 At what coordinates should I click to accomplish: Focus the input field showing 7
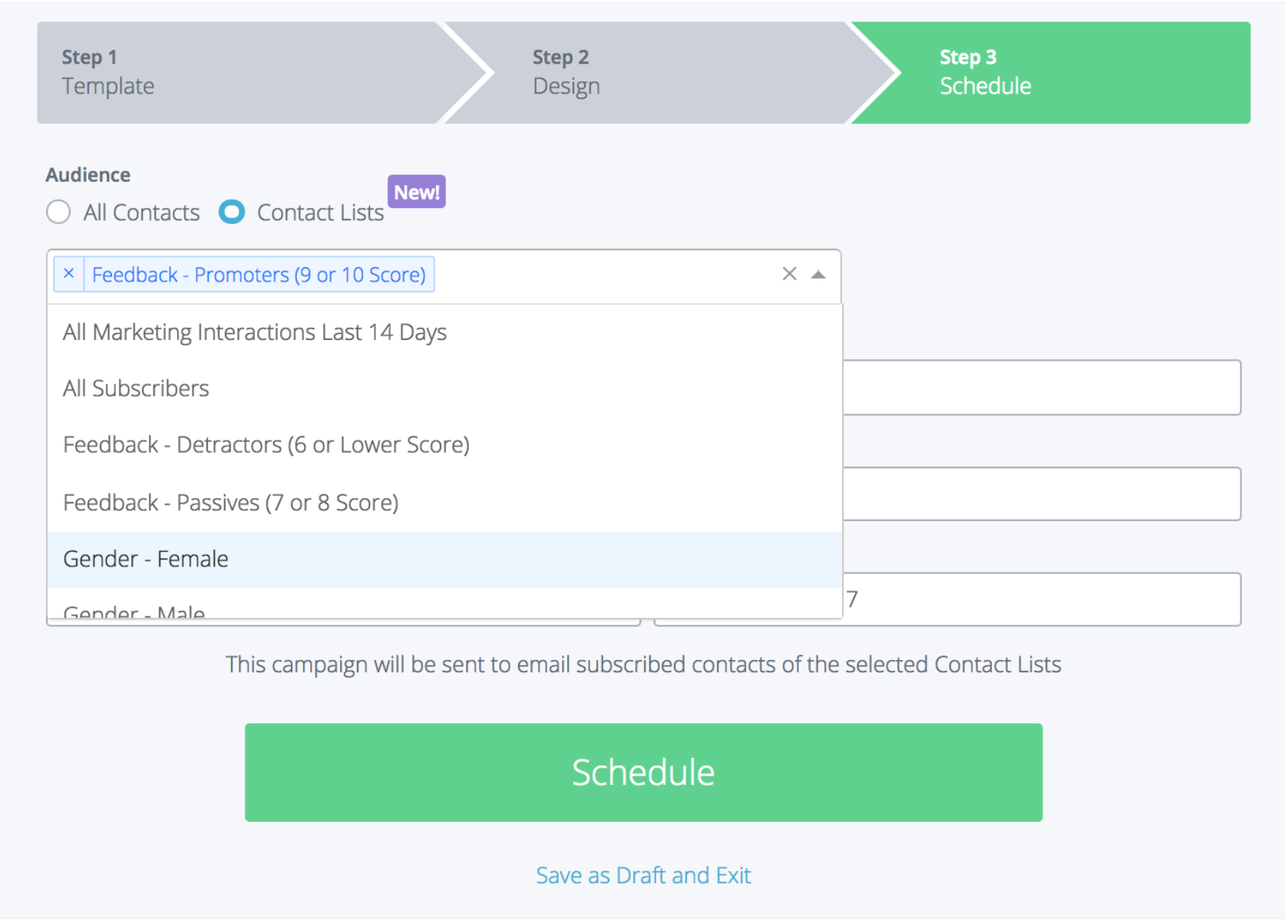1044,599
